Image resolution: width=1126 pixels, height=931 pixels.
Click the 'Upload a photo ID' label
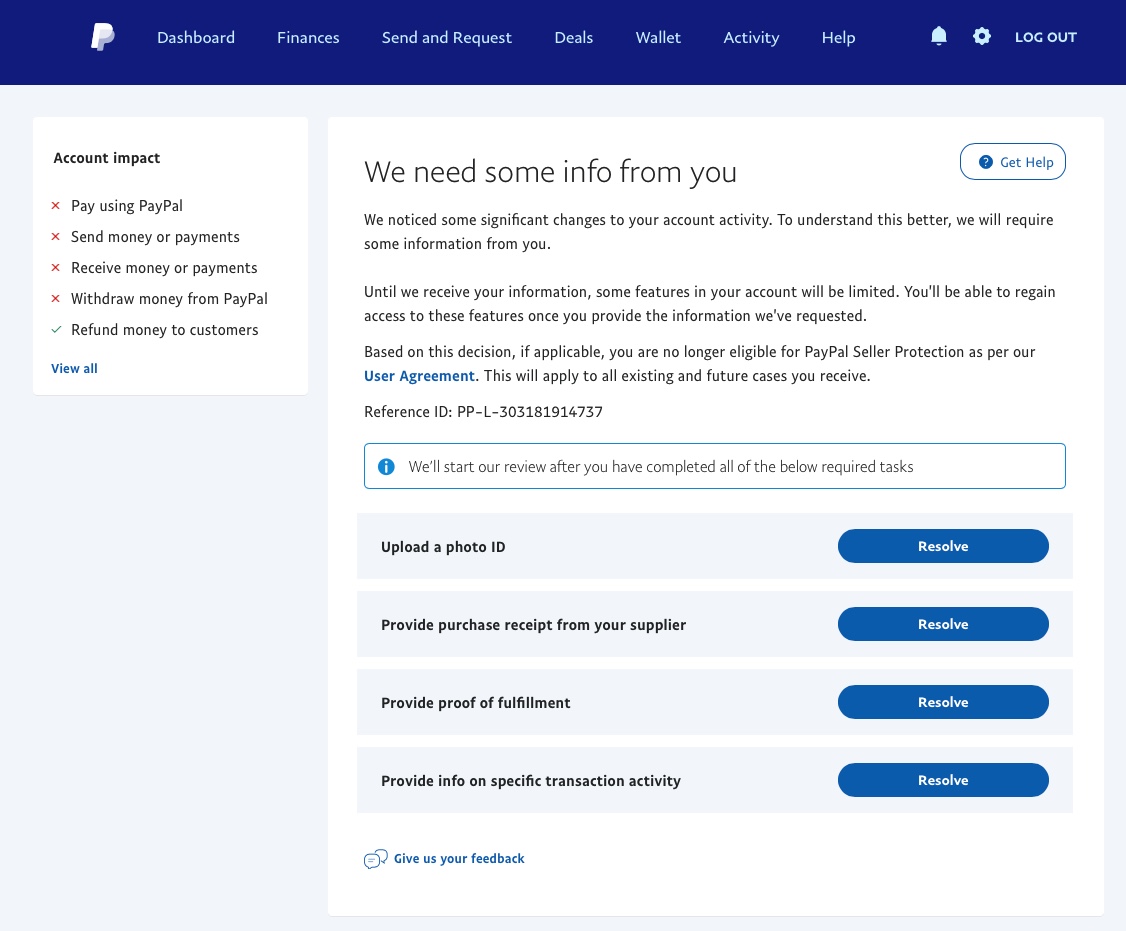pos(443,547)
